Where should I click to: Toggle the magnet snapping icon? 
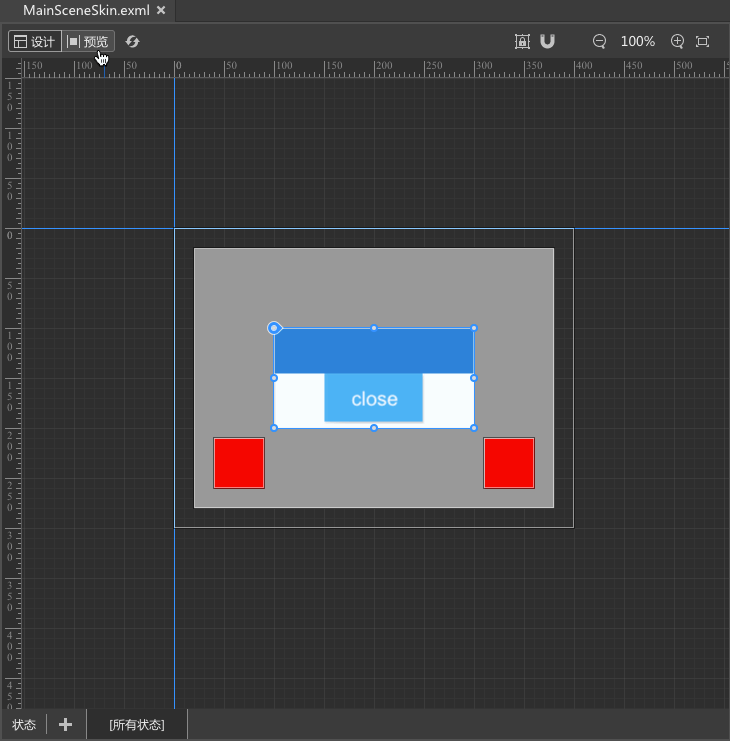click(547, 42)
